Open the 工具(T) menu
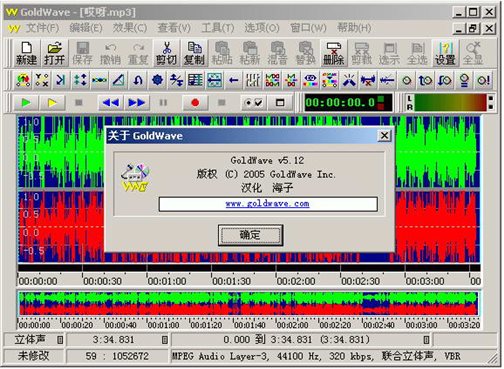 click(218, 28)
